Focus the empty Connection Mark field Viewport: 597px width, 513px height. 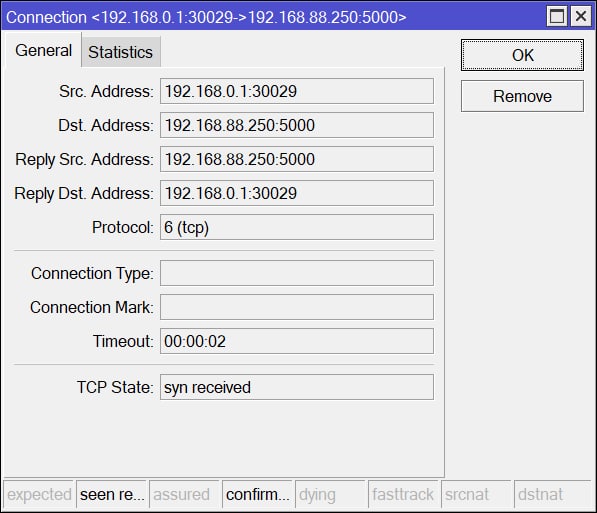coord(297,307)
